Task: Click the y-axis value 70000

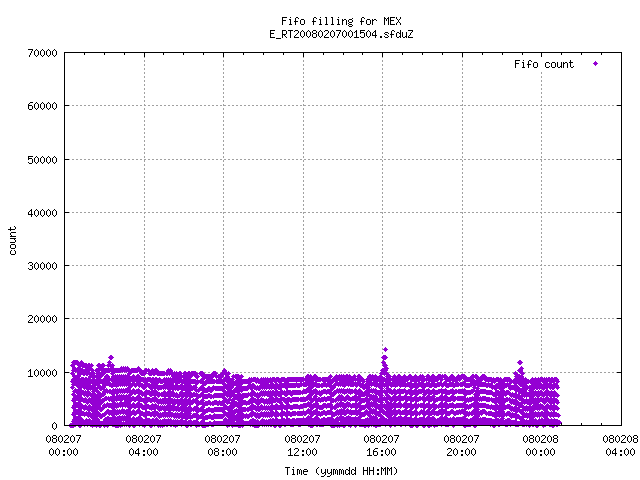Action: point(42,53)
